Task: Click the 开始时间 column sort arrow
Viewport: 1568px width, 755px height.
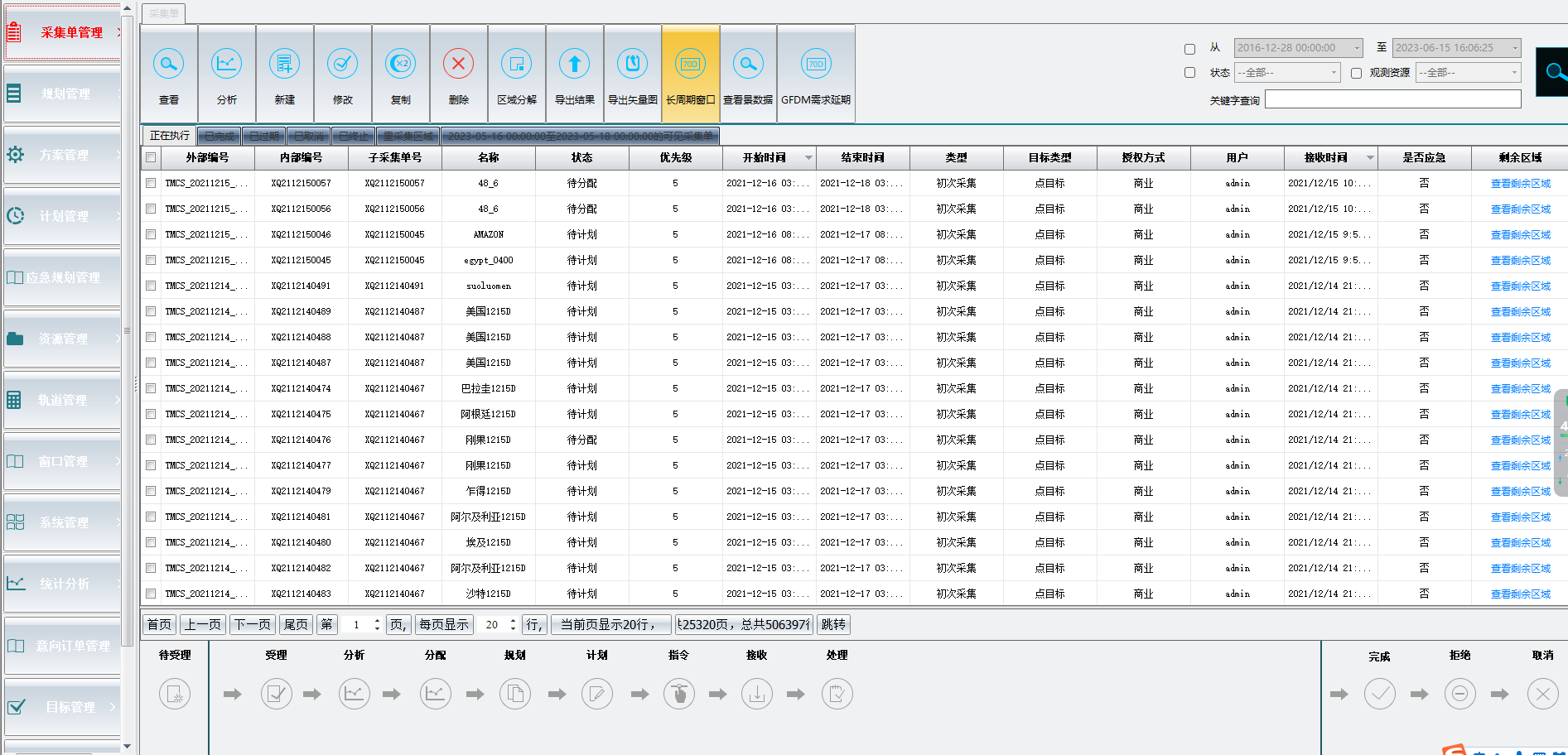Action: pos(808,157)
